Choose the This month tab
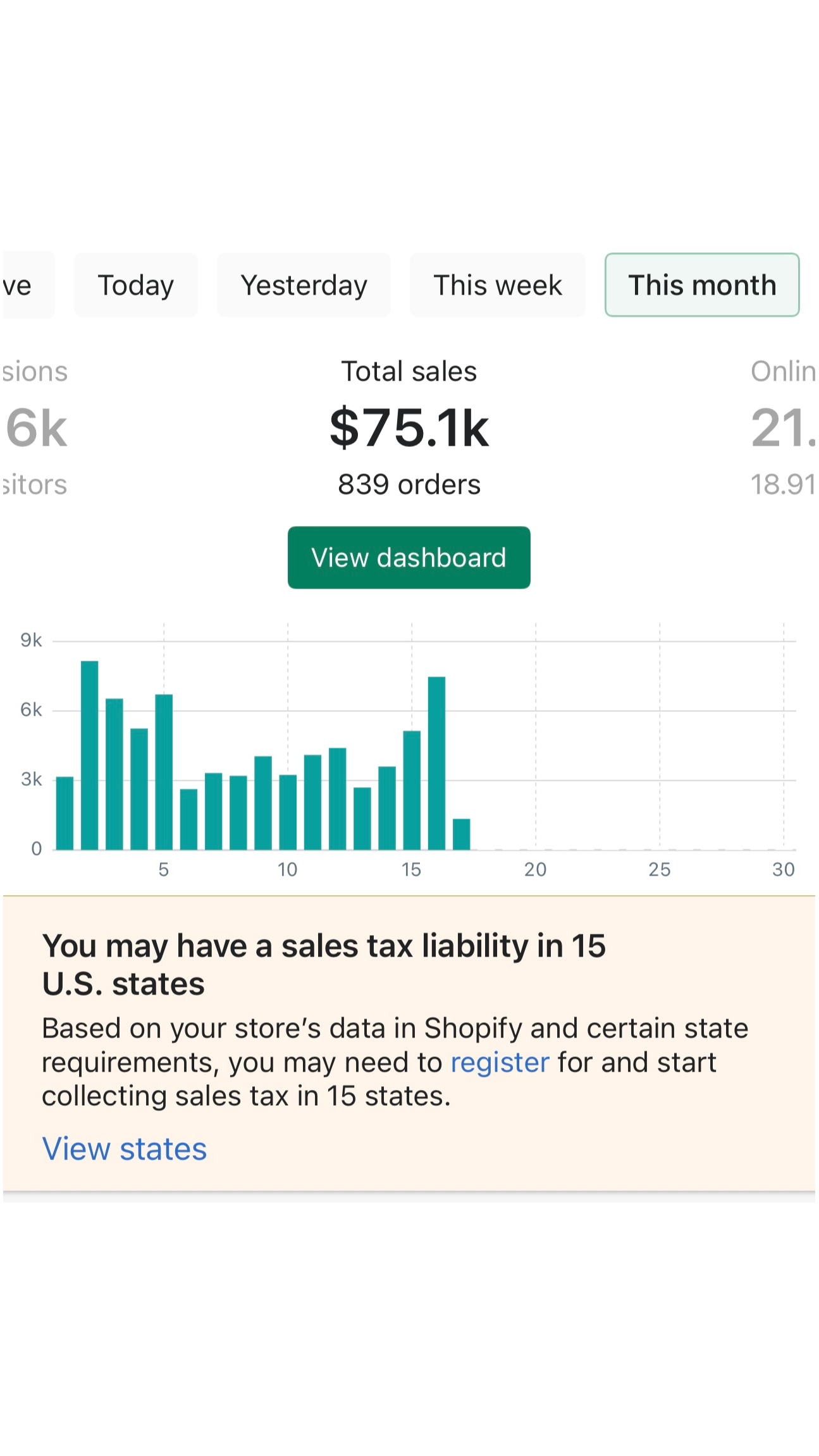Screen dimensions: 819x1456 coord(702,285)
